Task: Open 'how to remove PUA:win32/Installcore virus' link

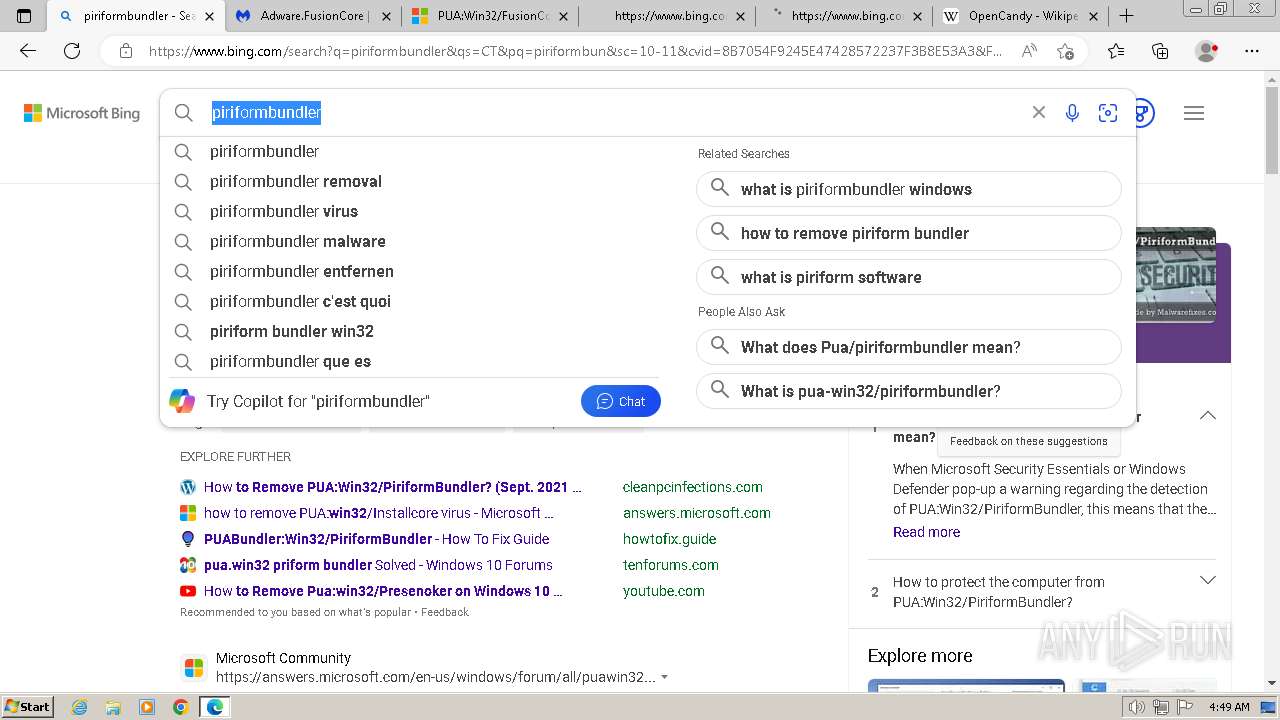Action: point(379,513)
